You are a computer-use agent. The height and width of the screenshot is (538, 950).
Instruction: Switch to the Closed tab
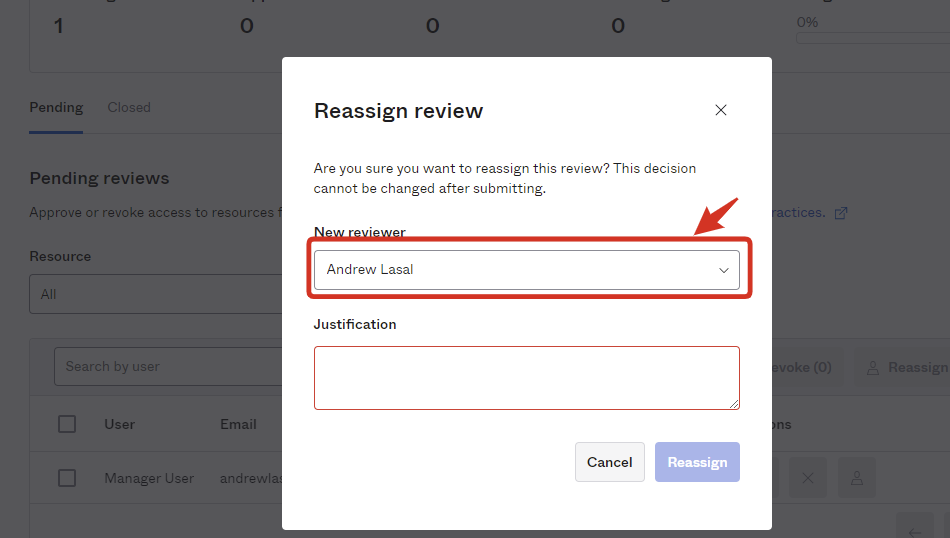pos(129,107)
